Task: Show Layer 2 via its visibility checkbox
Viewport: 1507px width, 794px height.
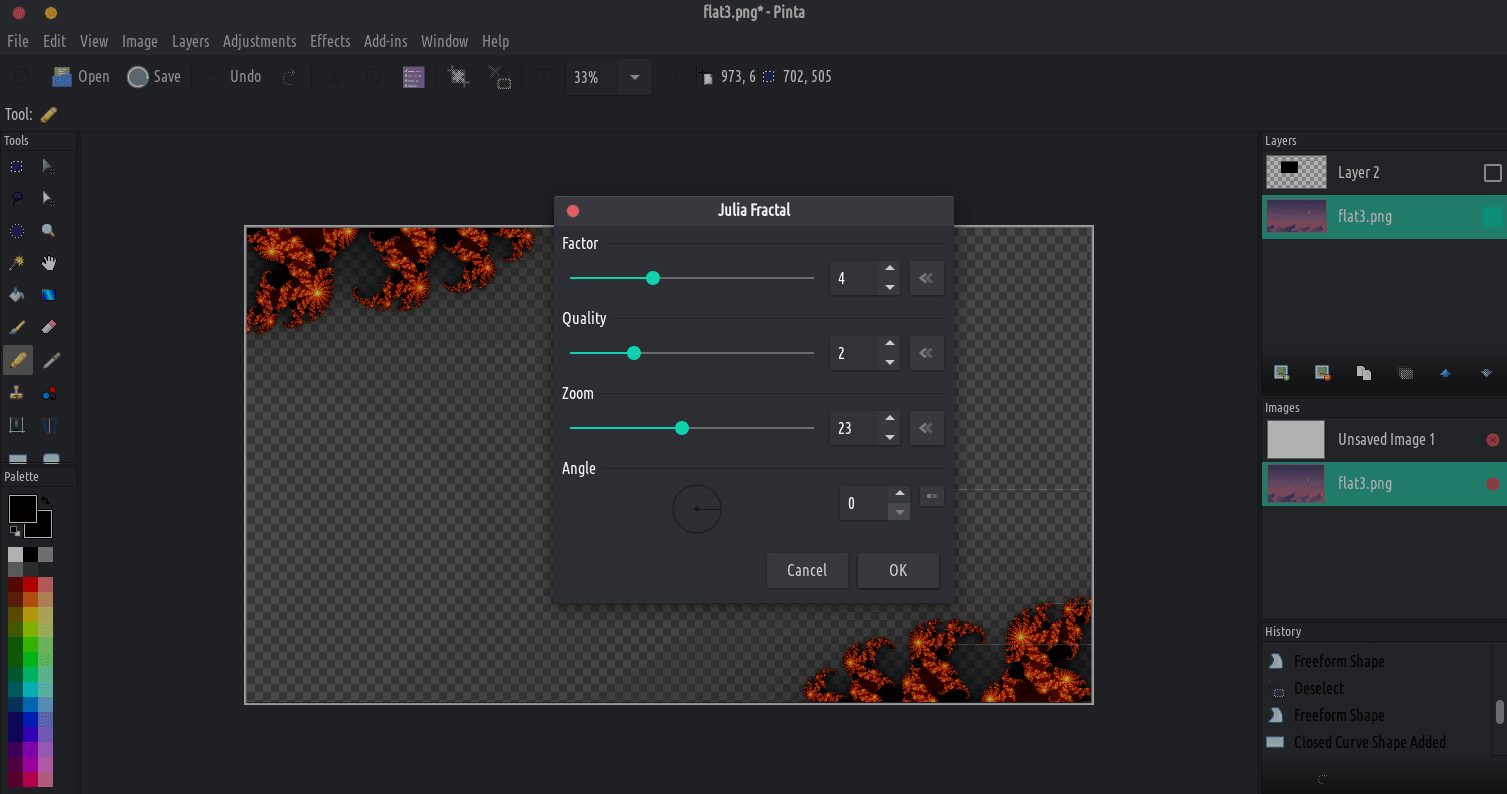Action: (x=1492, y=173)
